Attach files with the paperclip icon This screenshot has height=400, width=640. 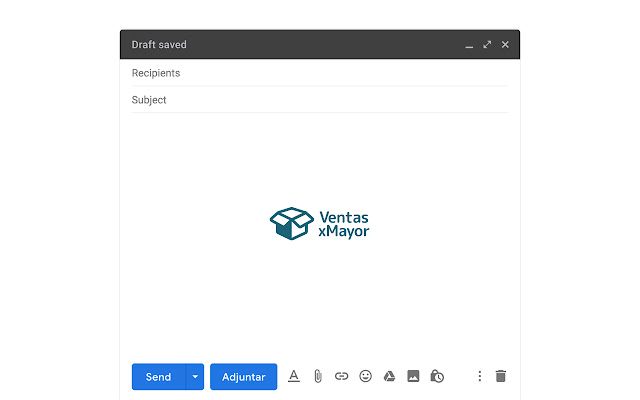click(318, 376)
